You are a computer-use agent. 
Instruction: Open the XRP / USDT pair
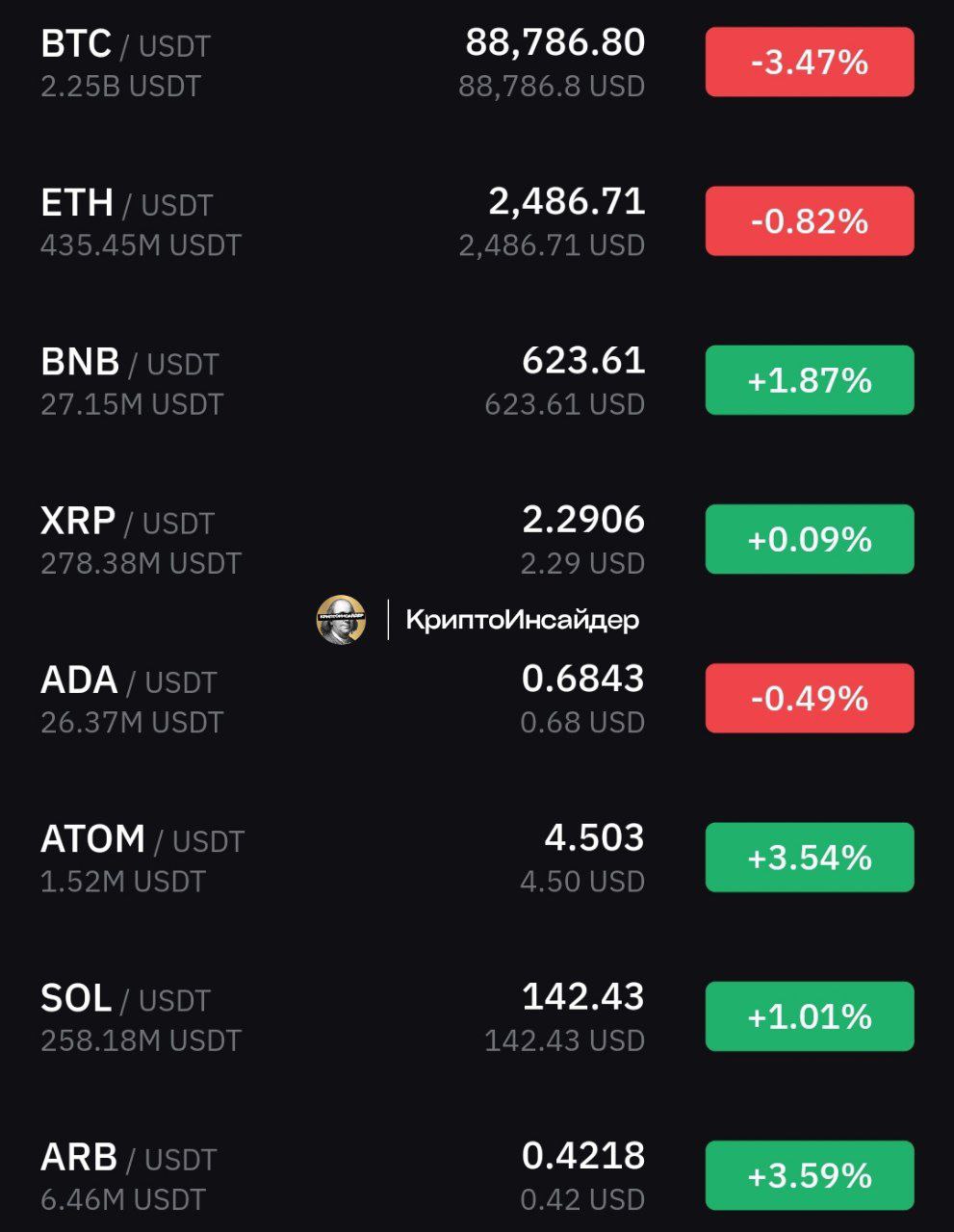click(477, 539)
